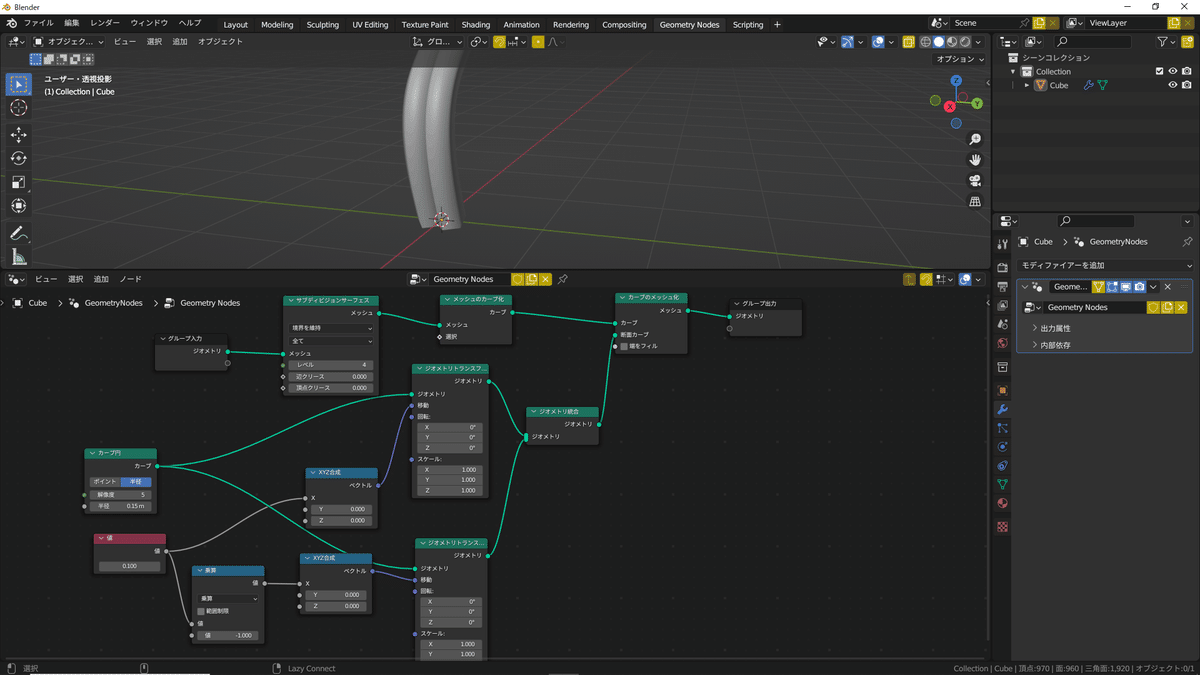This screenshot has width=1200, height=675.
Task: Activate the 3D Cursor tool
Action: (x=18, y=108)
